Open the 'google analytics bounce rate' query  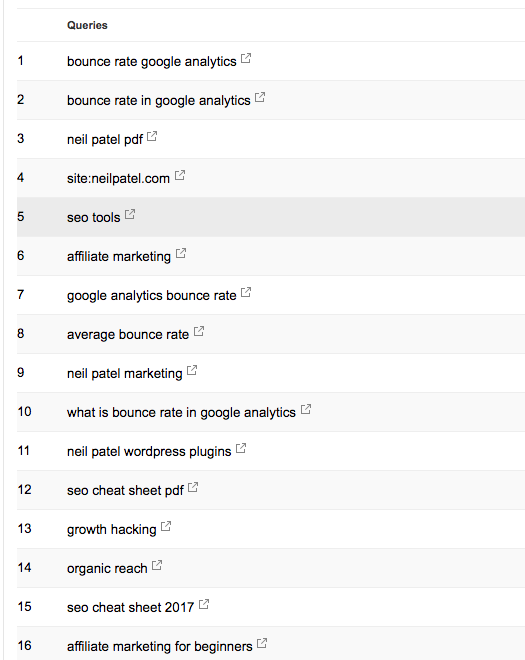point(152,295)
